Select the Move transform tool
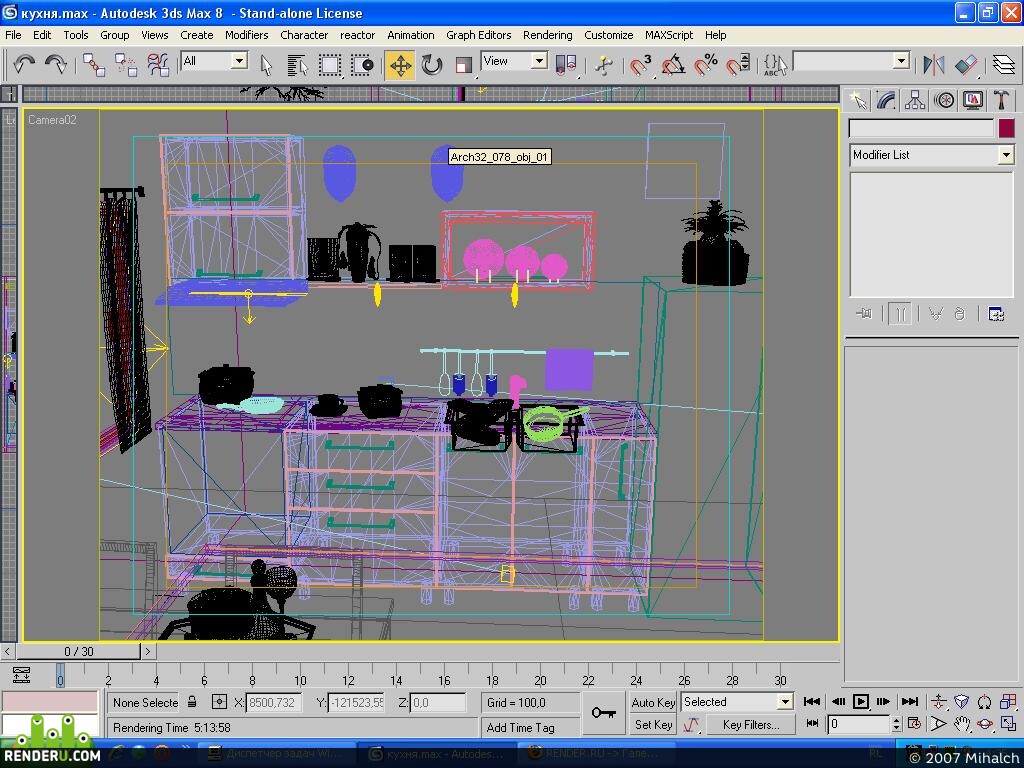 (400, 65)
